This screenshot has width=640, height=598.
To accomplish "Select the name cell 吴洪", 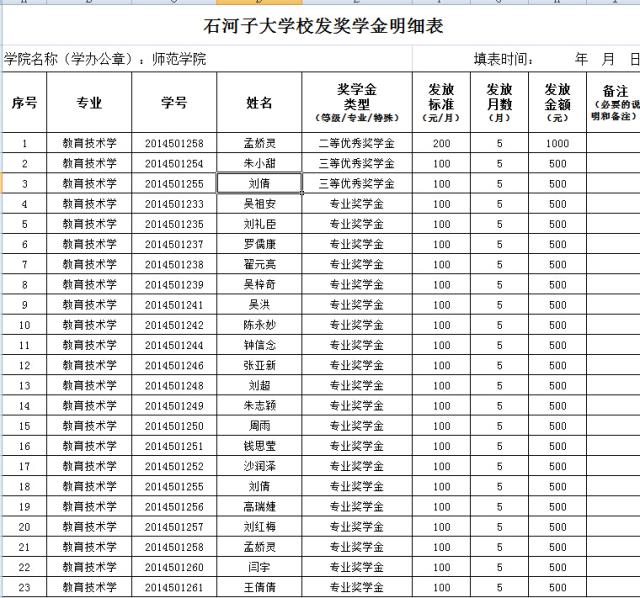I will (x=259, y=305).
